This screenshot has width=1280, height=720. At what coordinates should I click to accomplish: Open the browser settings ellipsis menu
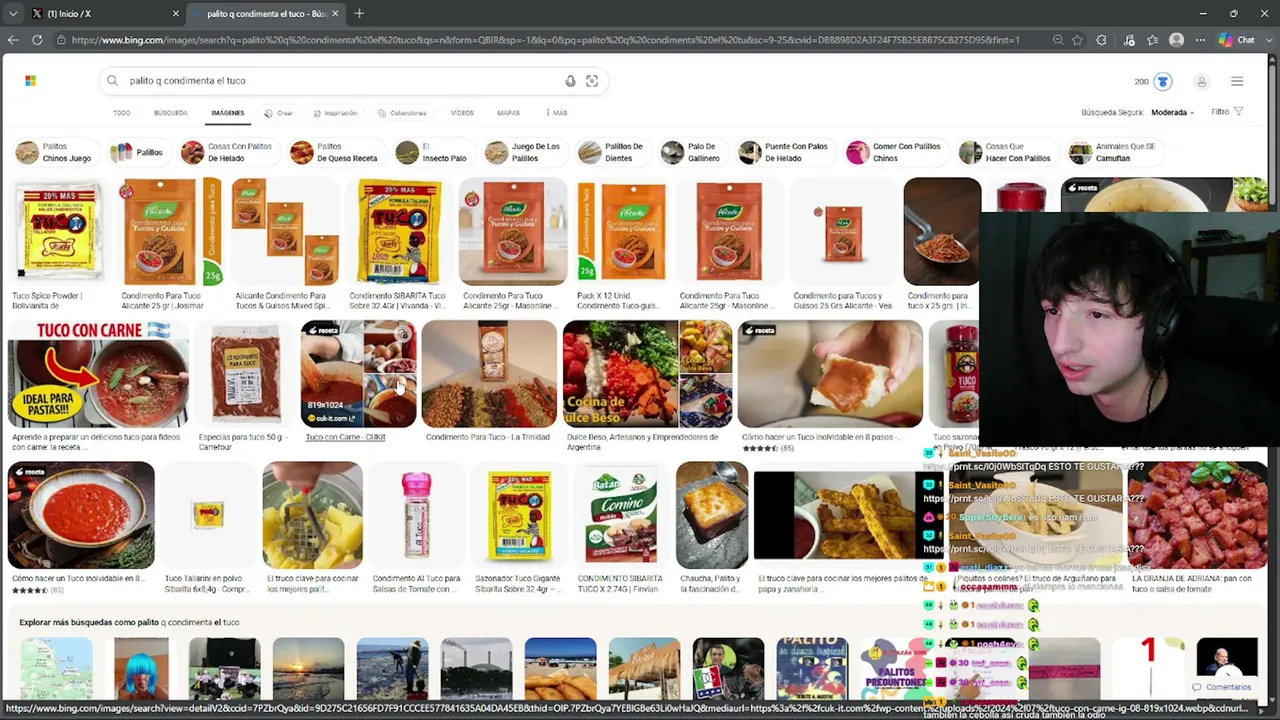1201,40
